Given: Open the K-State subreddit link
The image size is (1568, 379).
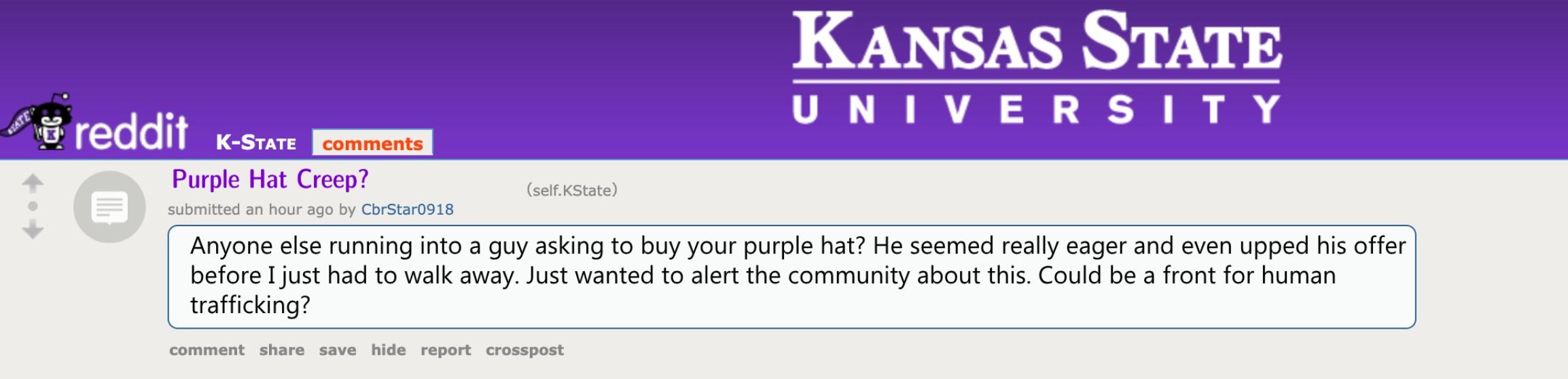Looking at the screenshot, I should [x=256, y=143].
